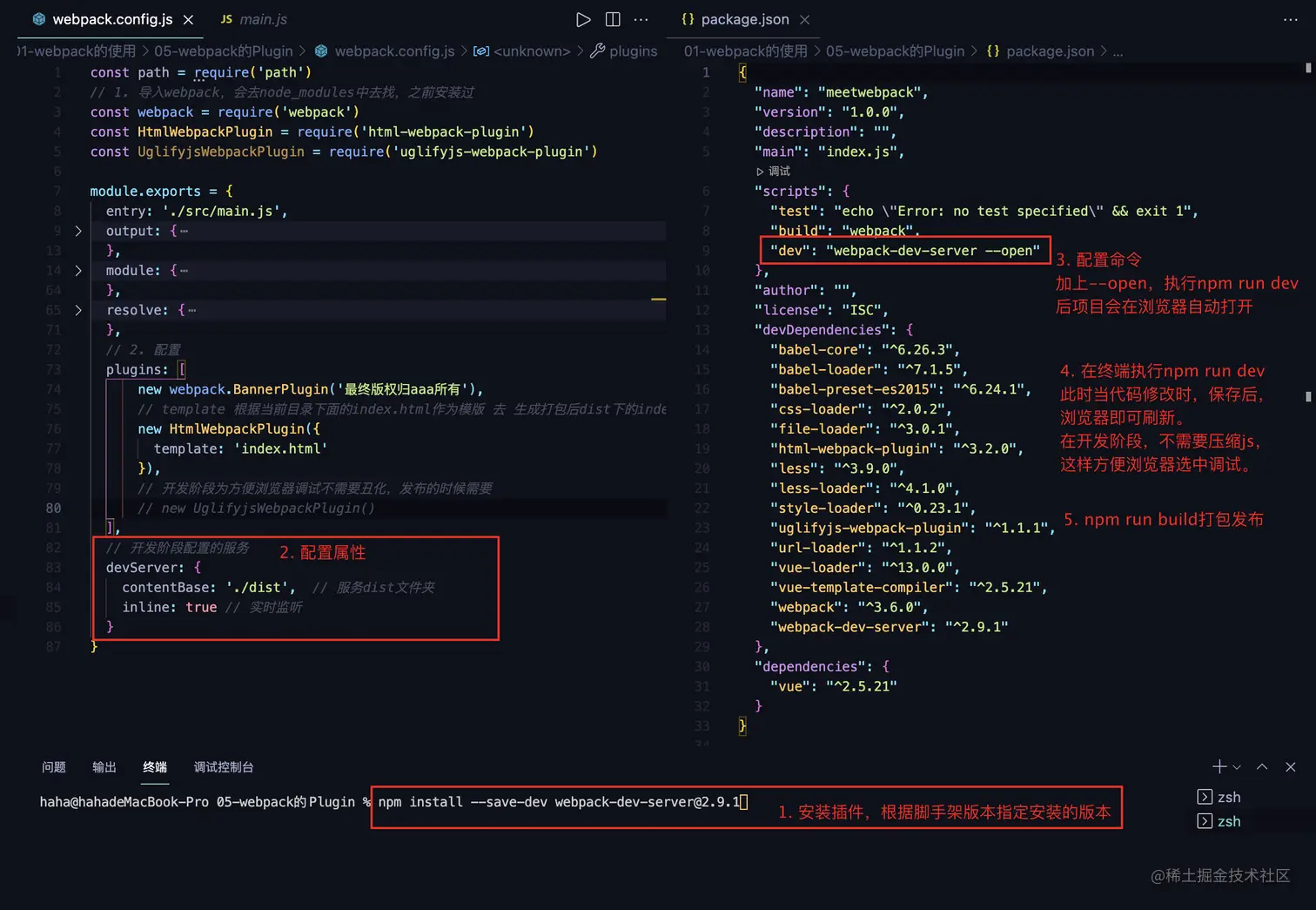Add a new terminal with plus icon
This screenshot has height=910, width=1316.
(1219, 766)
